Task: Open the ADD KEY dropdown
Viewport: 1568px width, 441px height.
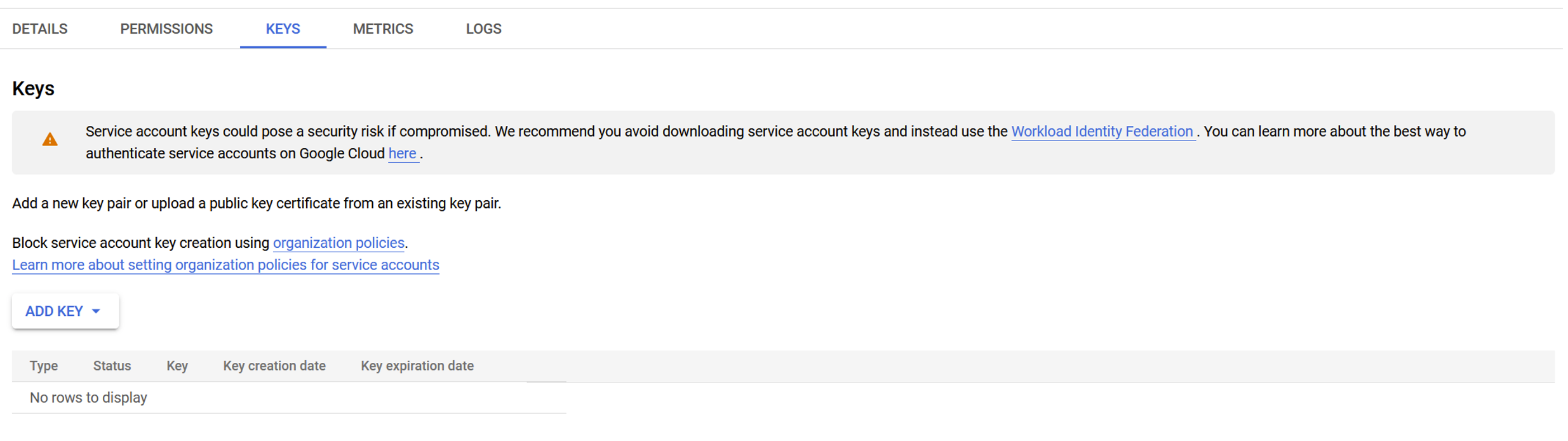Action: pyautogui.click(x=64, y=311)
